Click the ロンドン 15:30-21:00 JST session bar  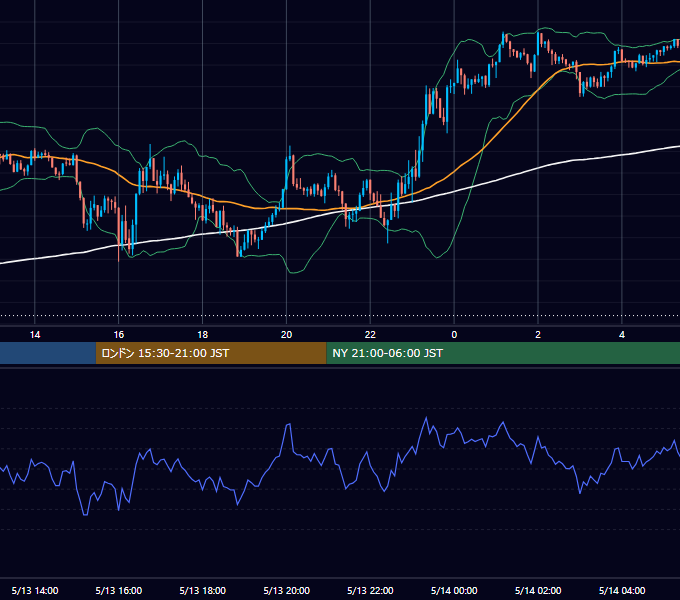click(x=211, y=353)
